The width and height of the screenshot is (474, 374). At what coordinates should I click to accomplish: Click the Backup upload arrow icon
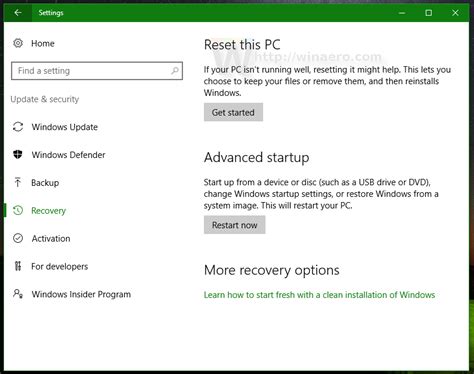point(18,182)
